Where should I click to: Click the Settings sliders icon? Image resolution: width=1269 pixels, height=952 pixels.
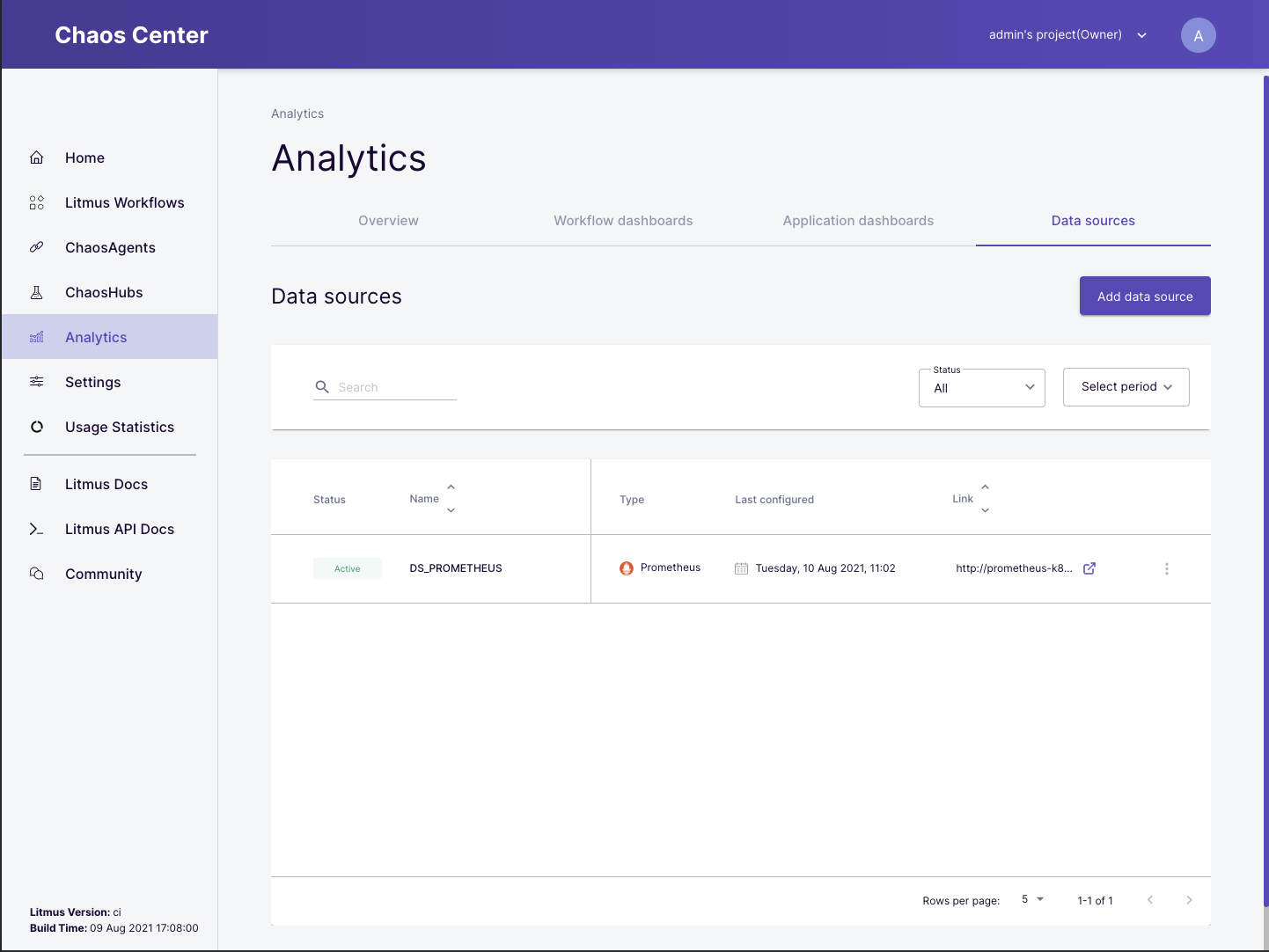coord(37,382)
